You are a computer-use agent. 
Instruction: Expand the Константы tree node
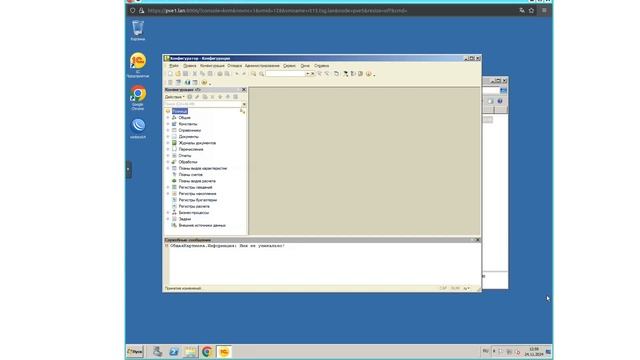click(168, 124)
